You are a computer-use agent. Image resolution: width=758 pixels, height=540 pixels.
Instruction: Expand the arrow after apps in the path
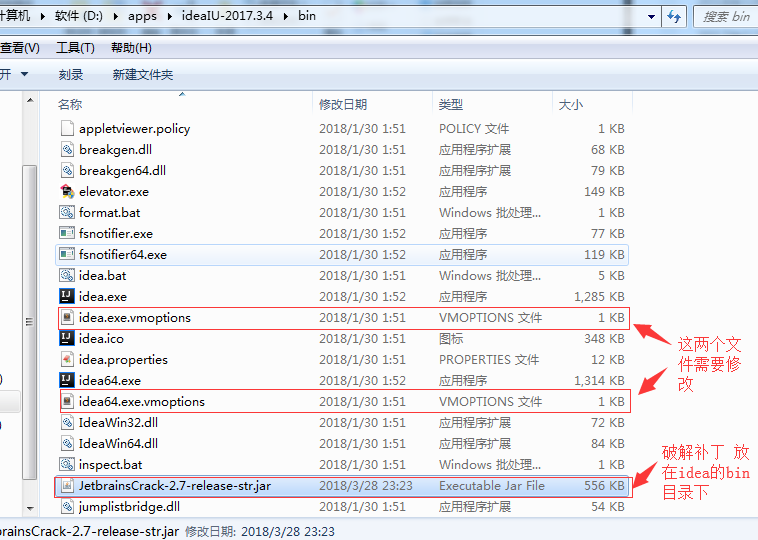click(170, 16)
